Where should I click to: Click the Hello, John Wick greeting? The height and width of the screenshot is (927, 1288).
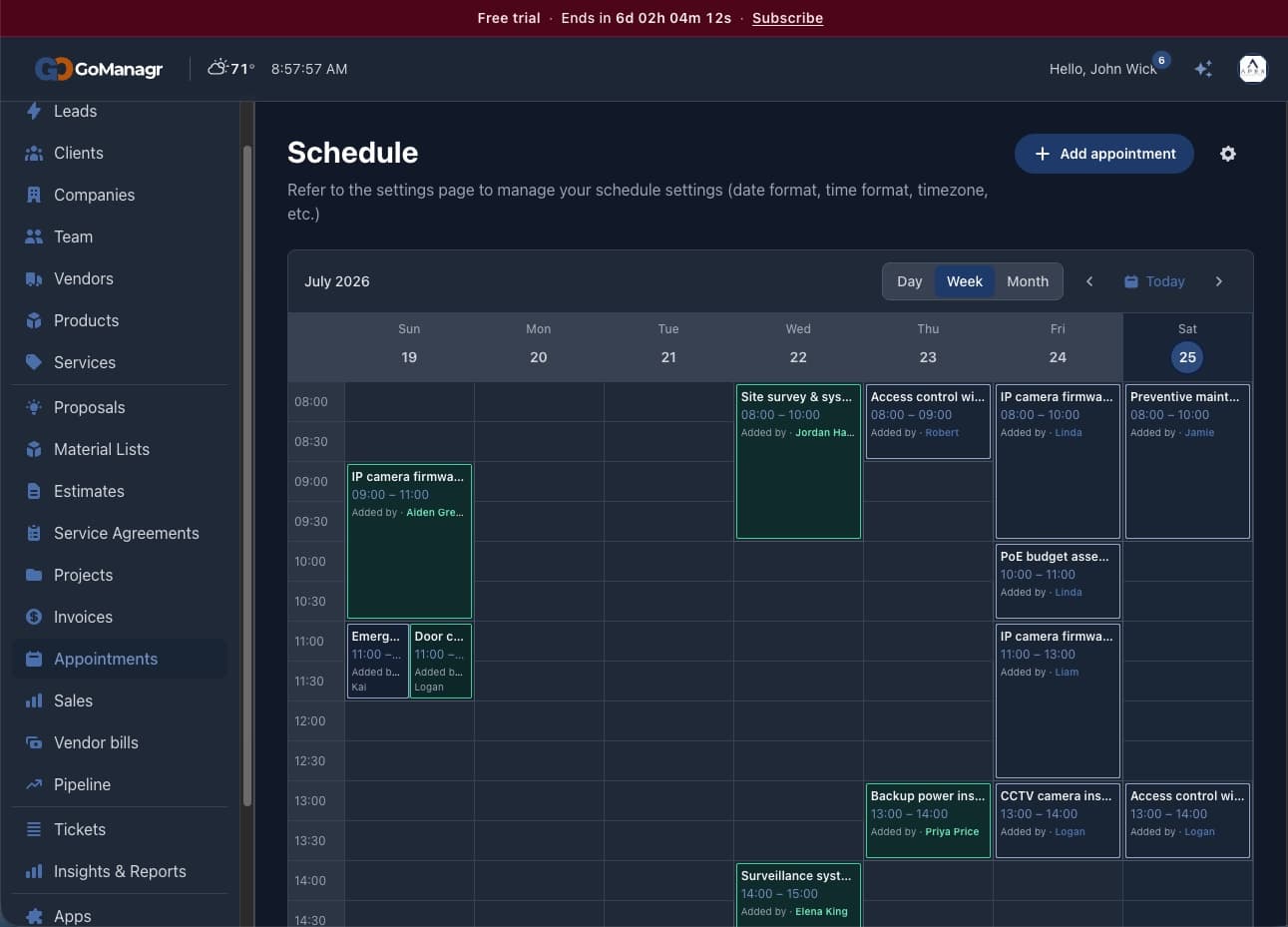click(x=1102, y=69)
